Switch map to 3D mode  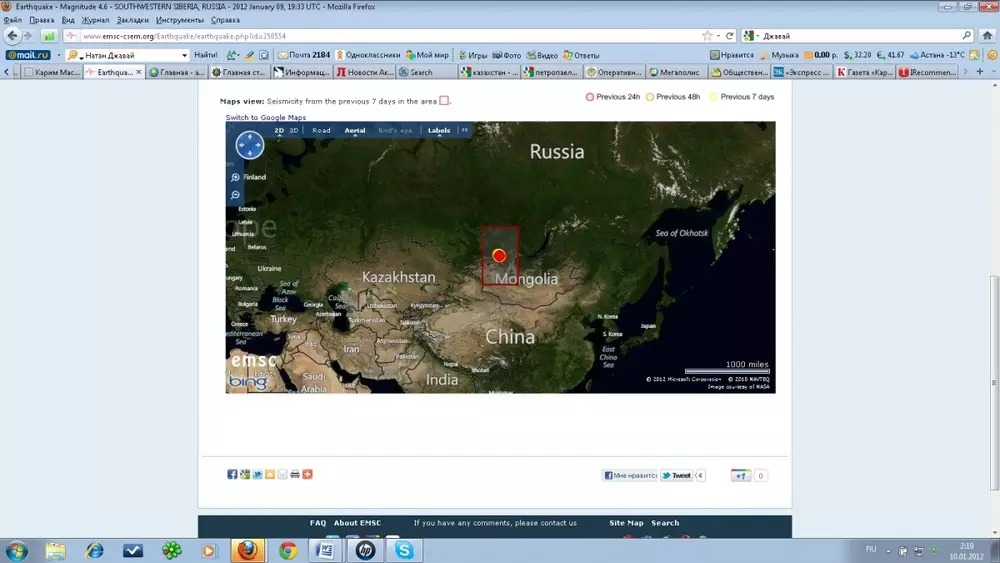coord(294,130)
